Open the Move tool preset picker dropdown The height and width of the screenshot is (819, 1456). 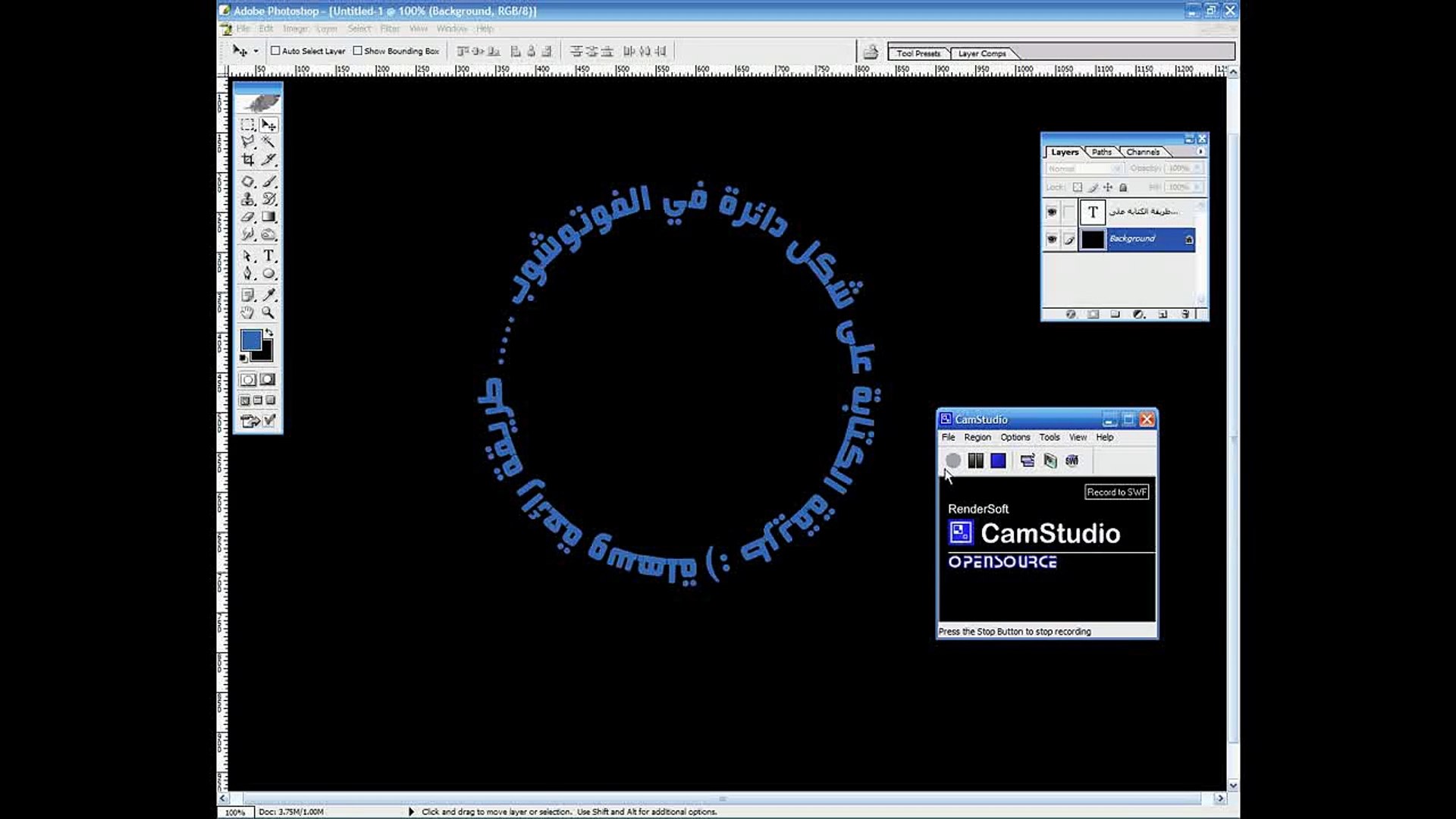pos(256,51)
